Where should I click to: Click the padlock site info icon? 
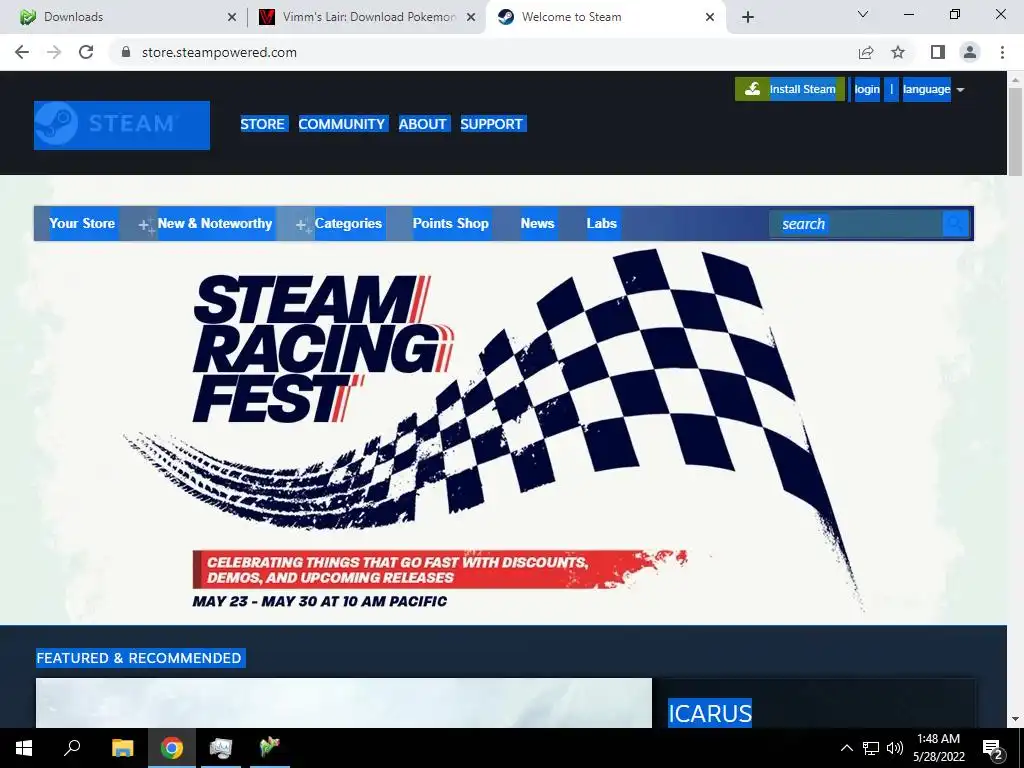(x=126, y=52)
